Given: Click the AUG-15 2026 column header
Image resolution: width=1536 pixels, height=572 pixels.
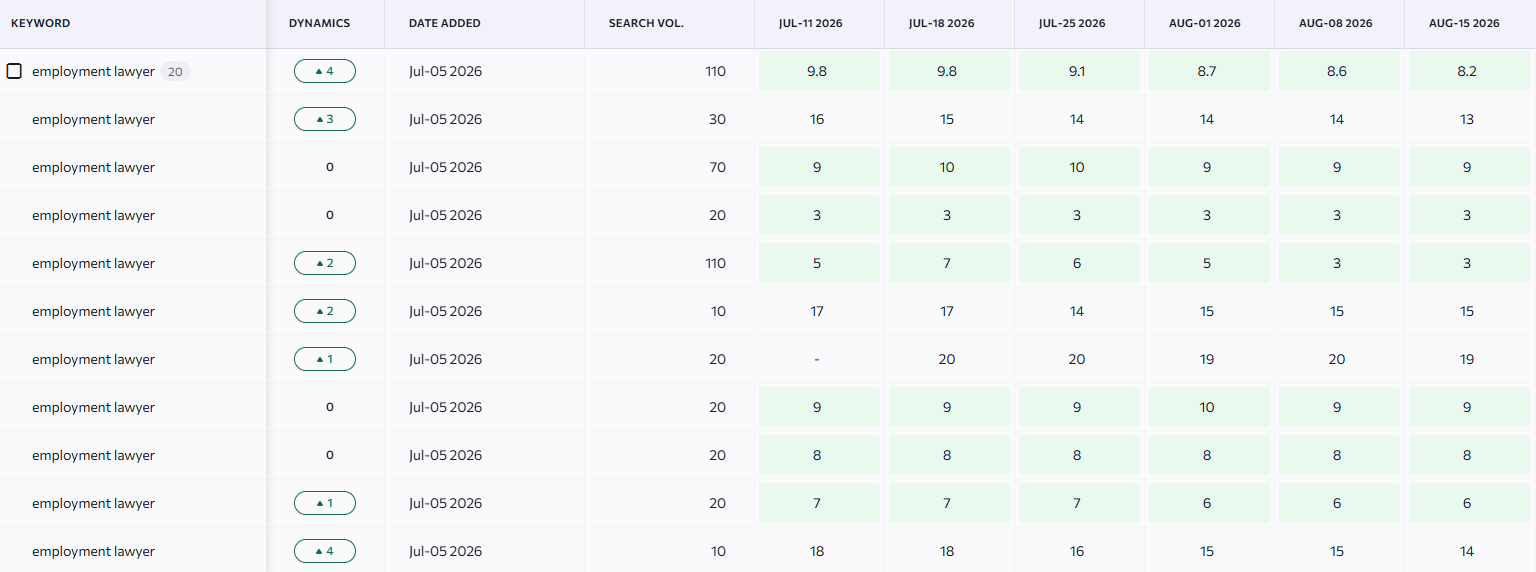Looking at the screenshot, I should 1464,23.
